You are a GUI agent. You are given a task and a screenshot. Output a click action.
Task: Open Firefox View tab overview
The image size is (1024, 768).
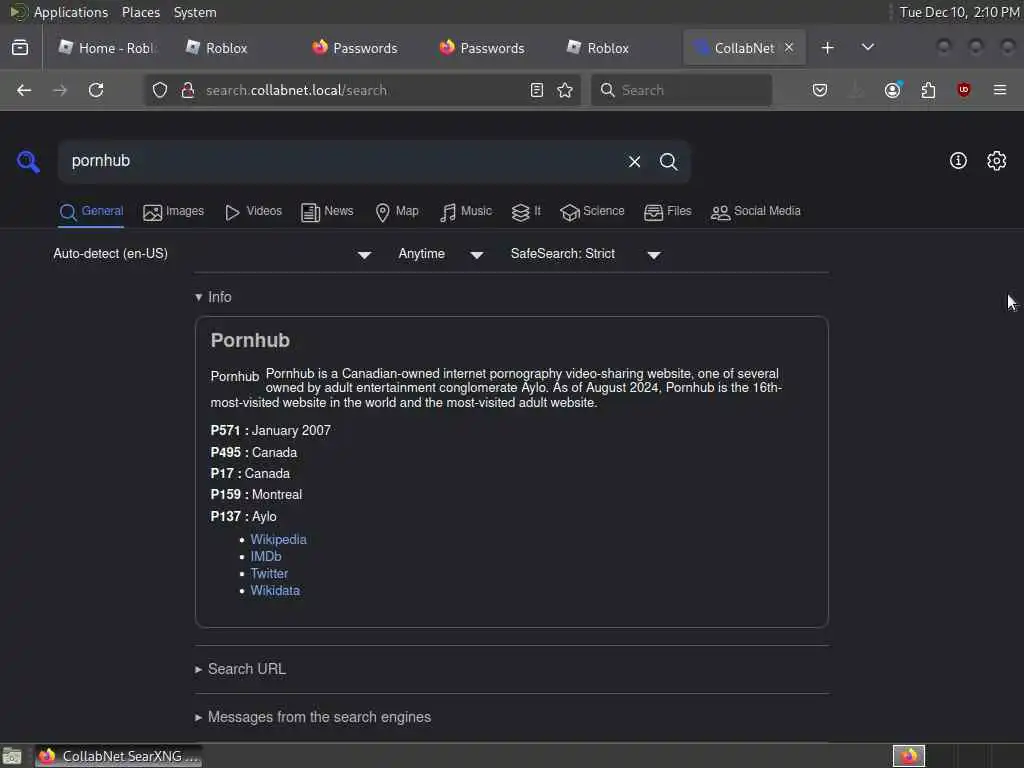click(x=20, y=48)
